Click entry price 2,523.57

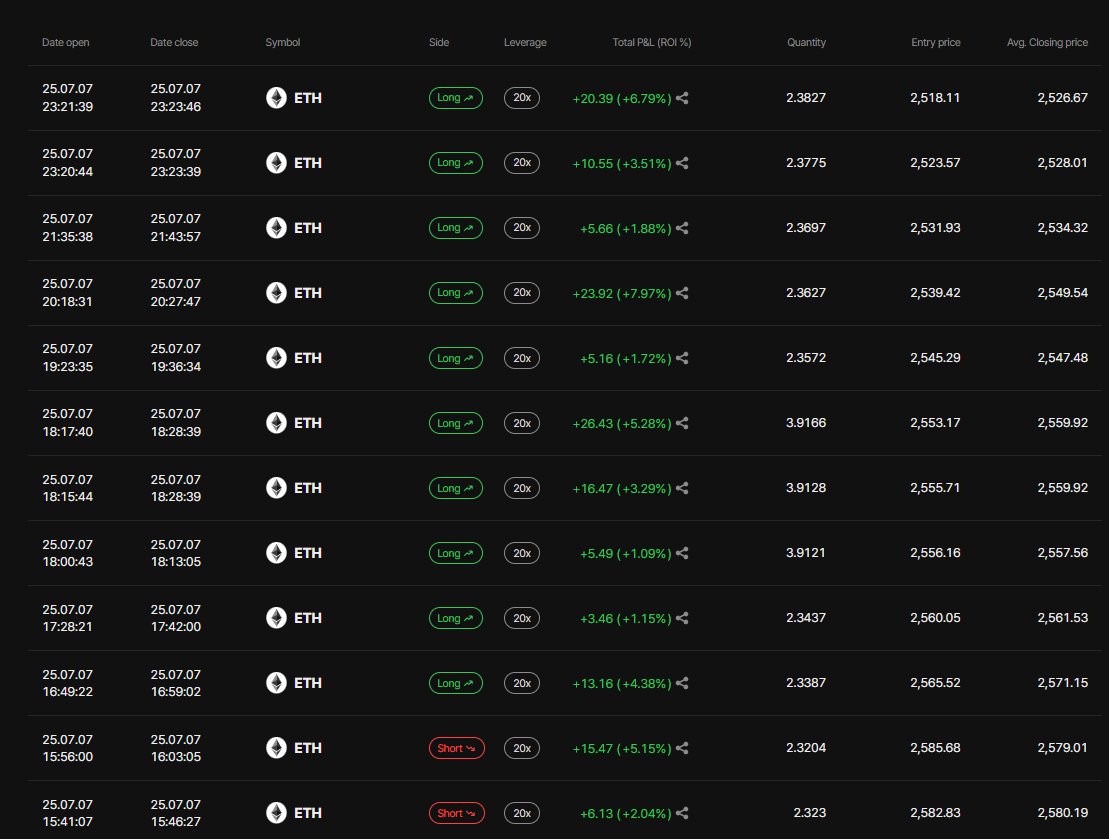[x=935, y=163]
